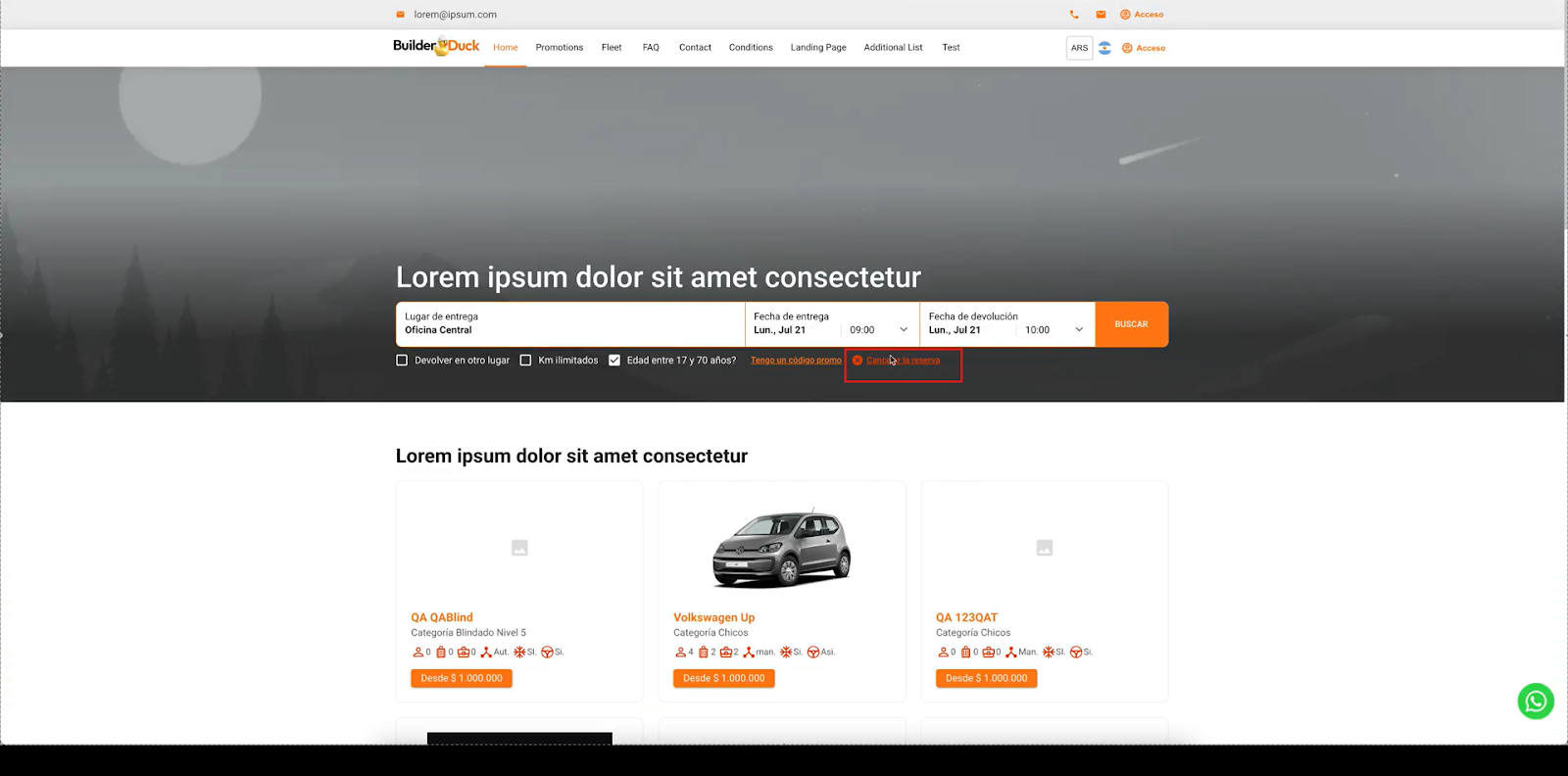Screen dimensions: 1568x776
Task: Click the envelope icon at top right
Action: click(x=1101, y=15)
